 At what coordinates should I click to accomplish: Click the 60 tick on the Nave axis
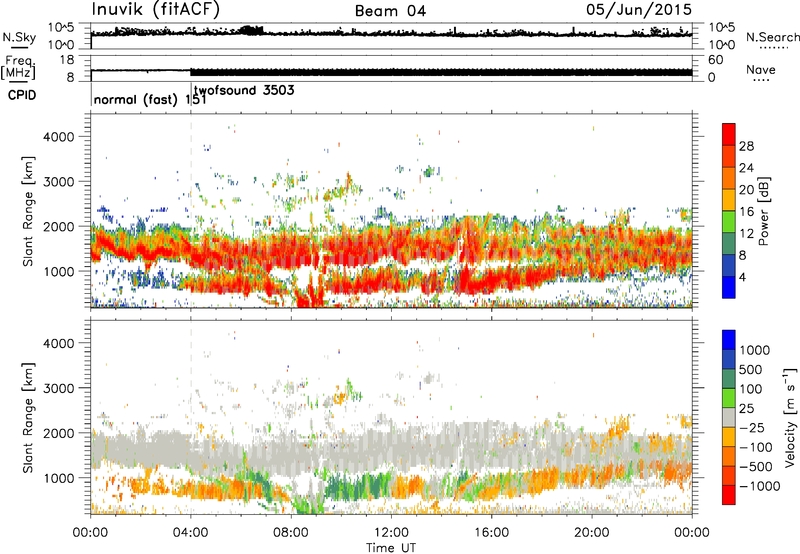coord(716,60)
